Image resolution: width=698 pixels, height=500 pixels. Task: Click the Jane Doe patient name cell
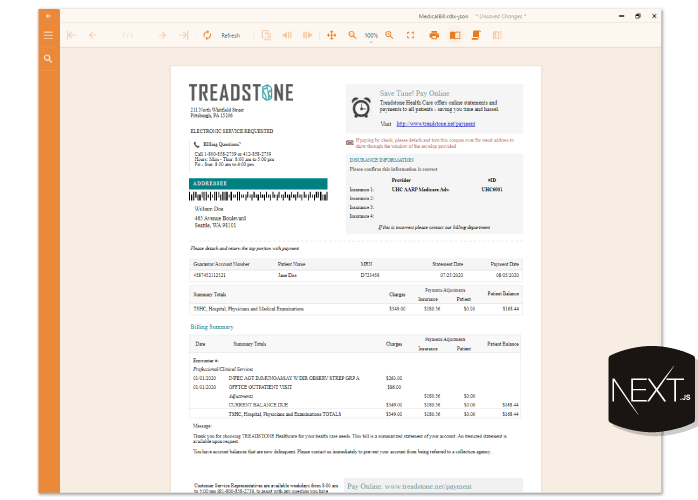287,275
